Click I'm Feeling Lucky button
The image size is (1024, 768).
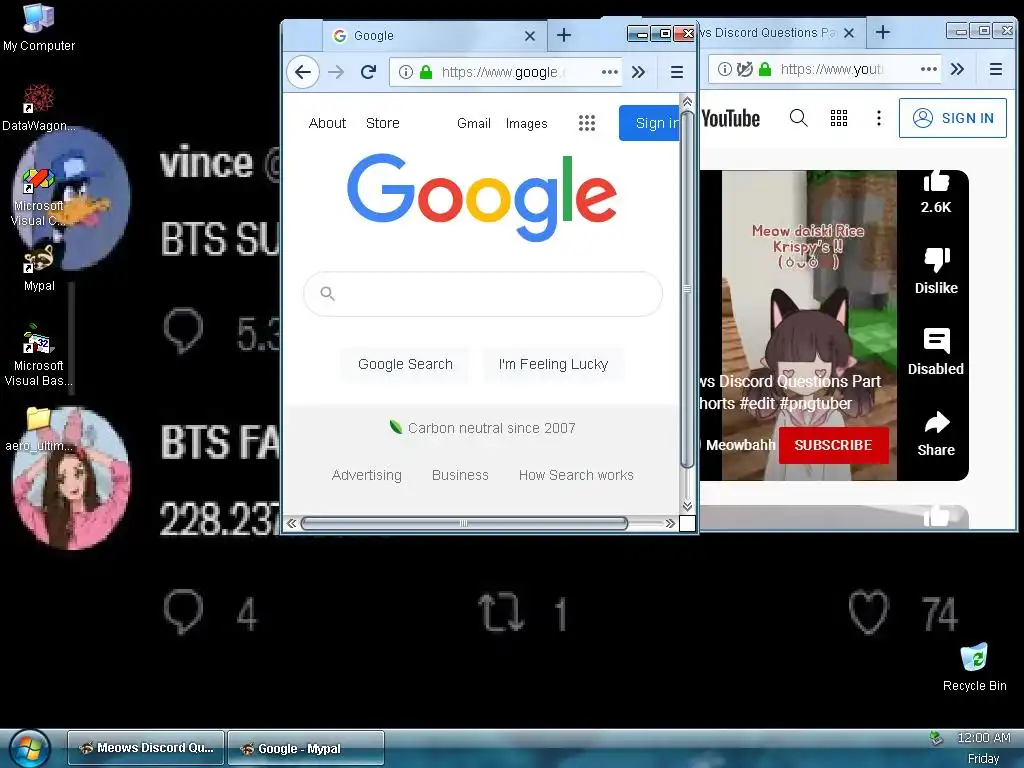coord(553,364)
